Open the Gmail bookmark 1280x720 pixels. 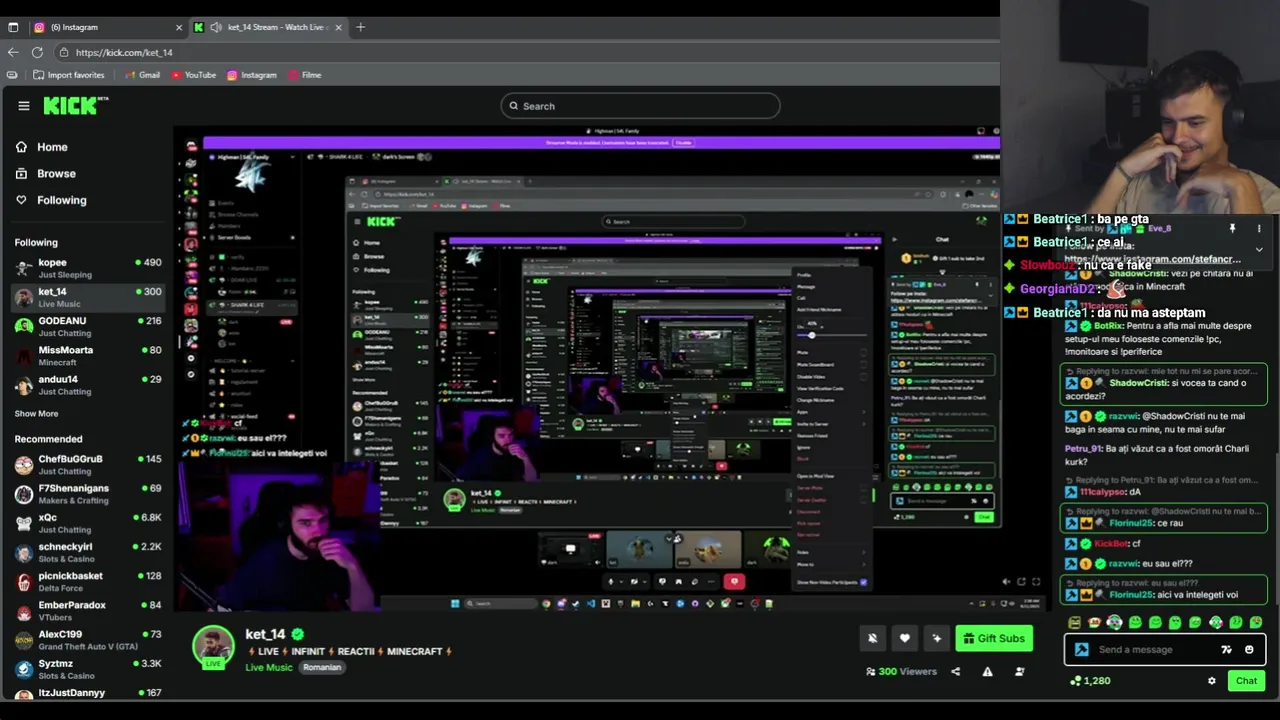(x=142, y=75)
